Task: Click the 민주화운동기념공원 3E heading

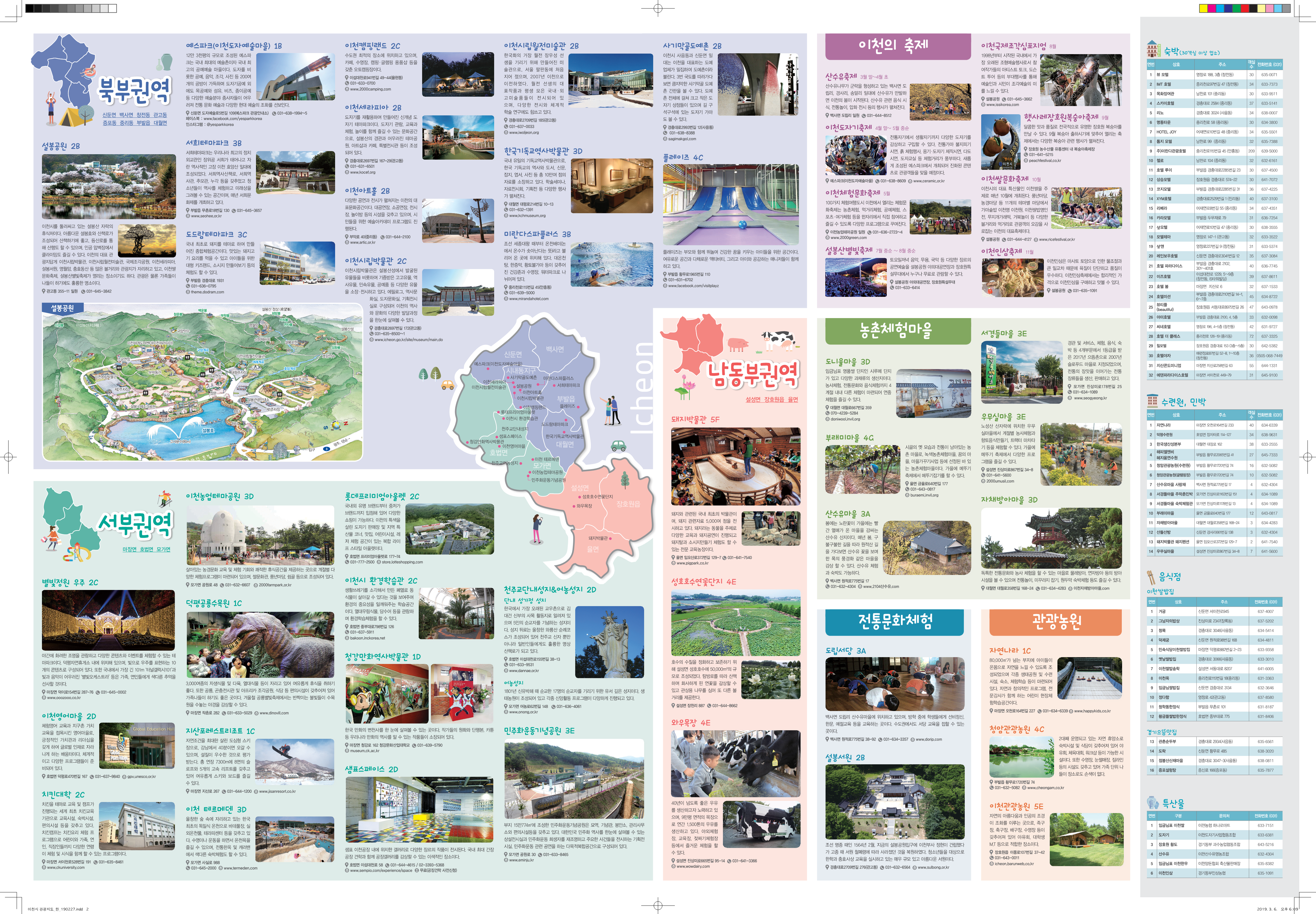Action: click(539, 730)
